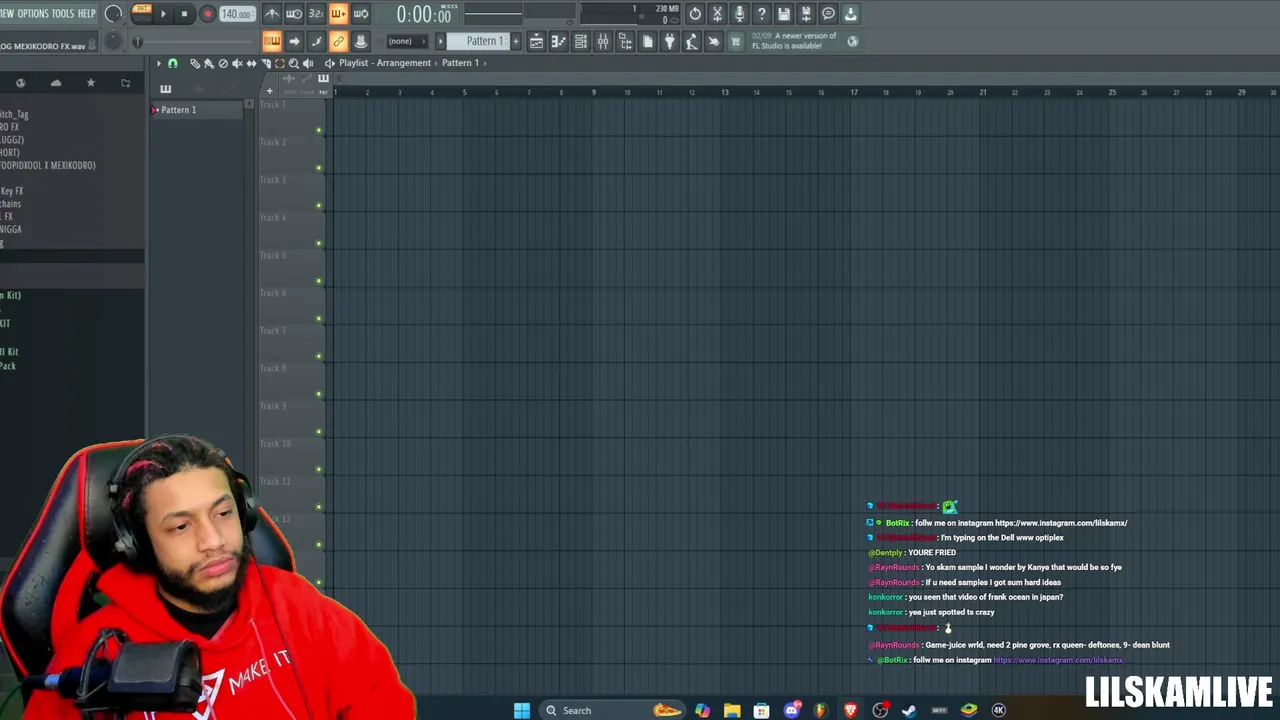Click Pattern 1 breadcrumb in playlist title
This screenshot has width=1280, height=720.
click(460, 63)
